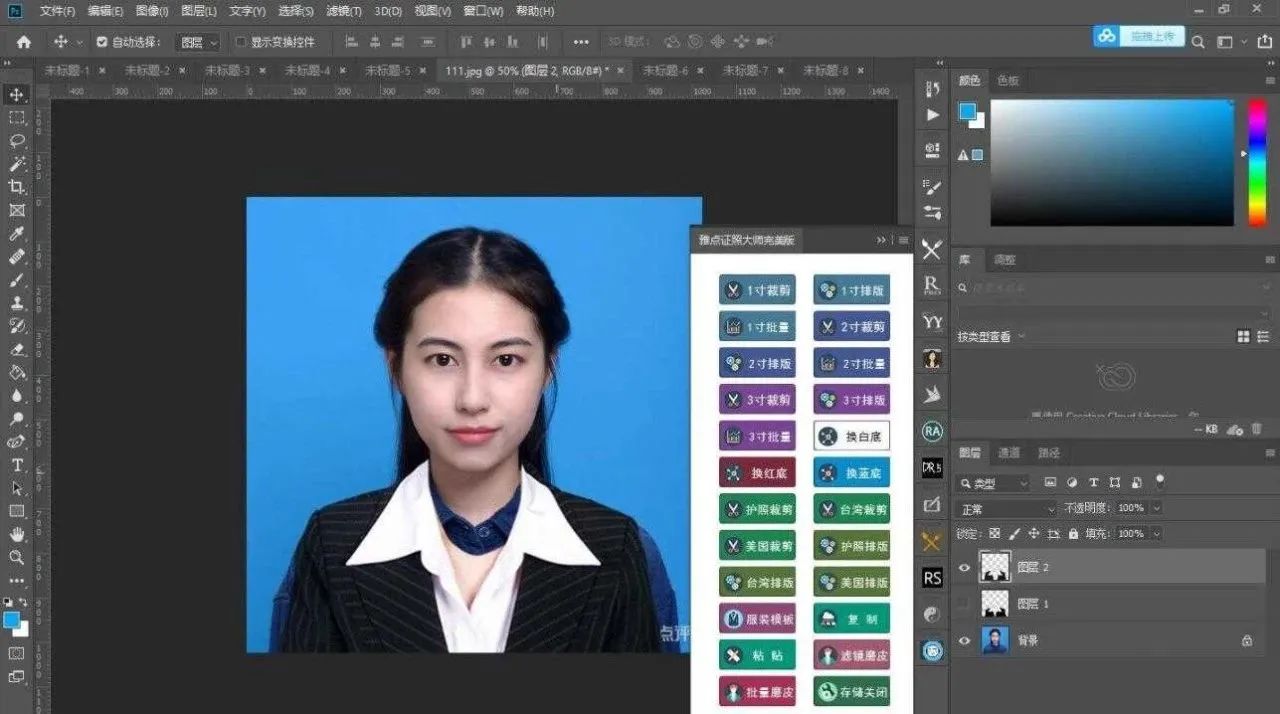
Task: Activate the Zoom magnifier tool
Action: point(17,557)
